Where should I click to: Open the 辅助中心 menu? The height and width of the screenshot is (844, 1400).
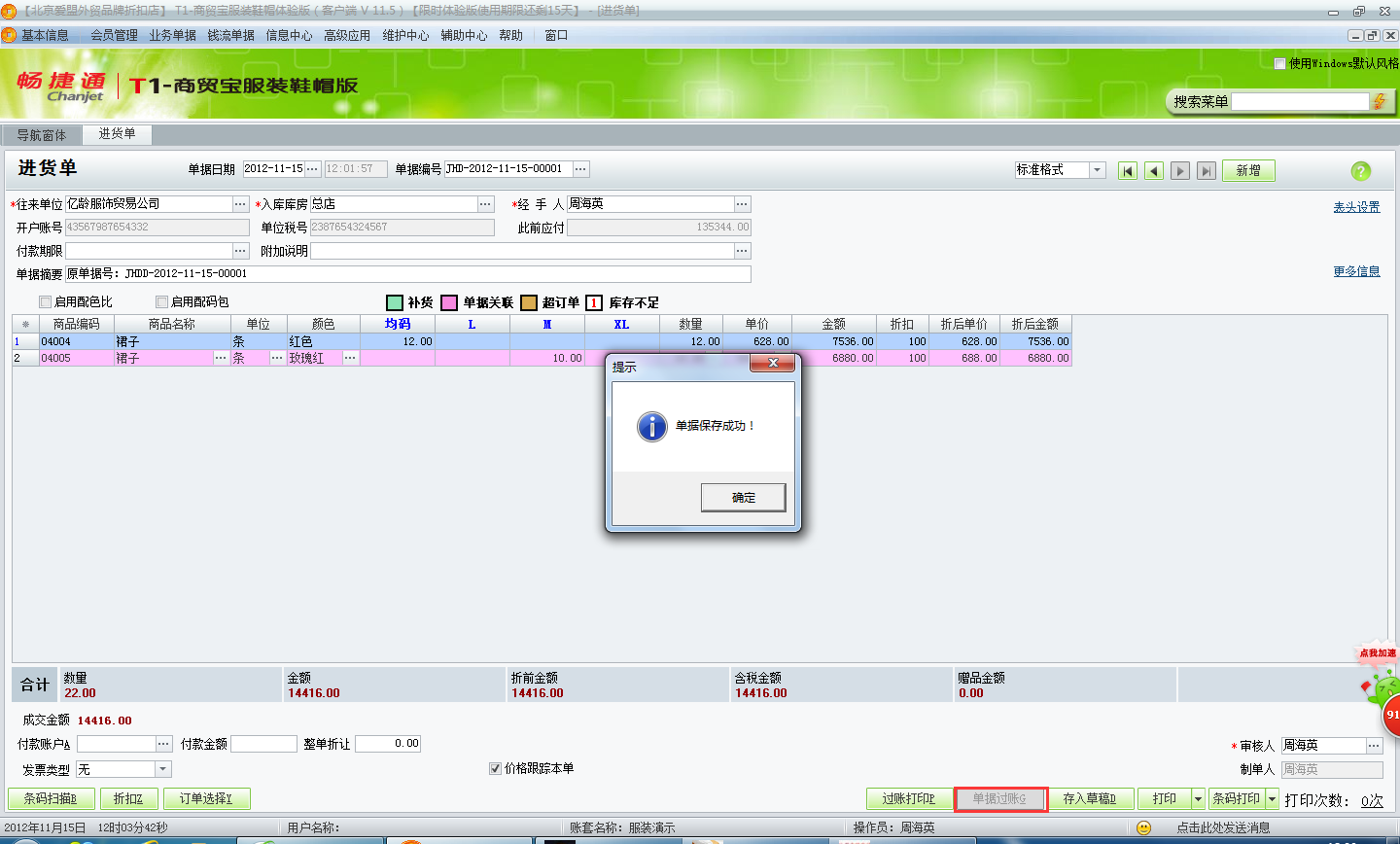coord(464,35)
